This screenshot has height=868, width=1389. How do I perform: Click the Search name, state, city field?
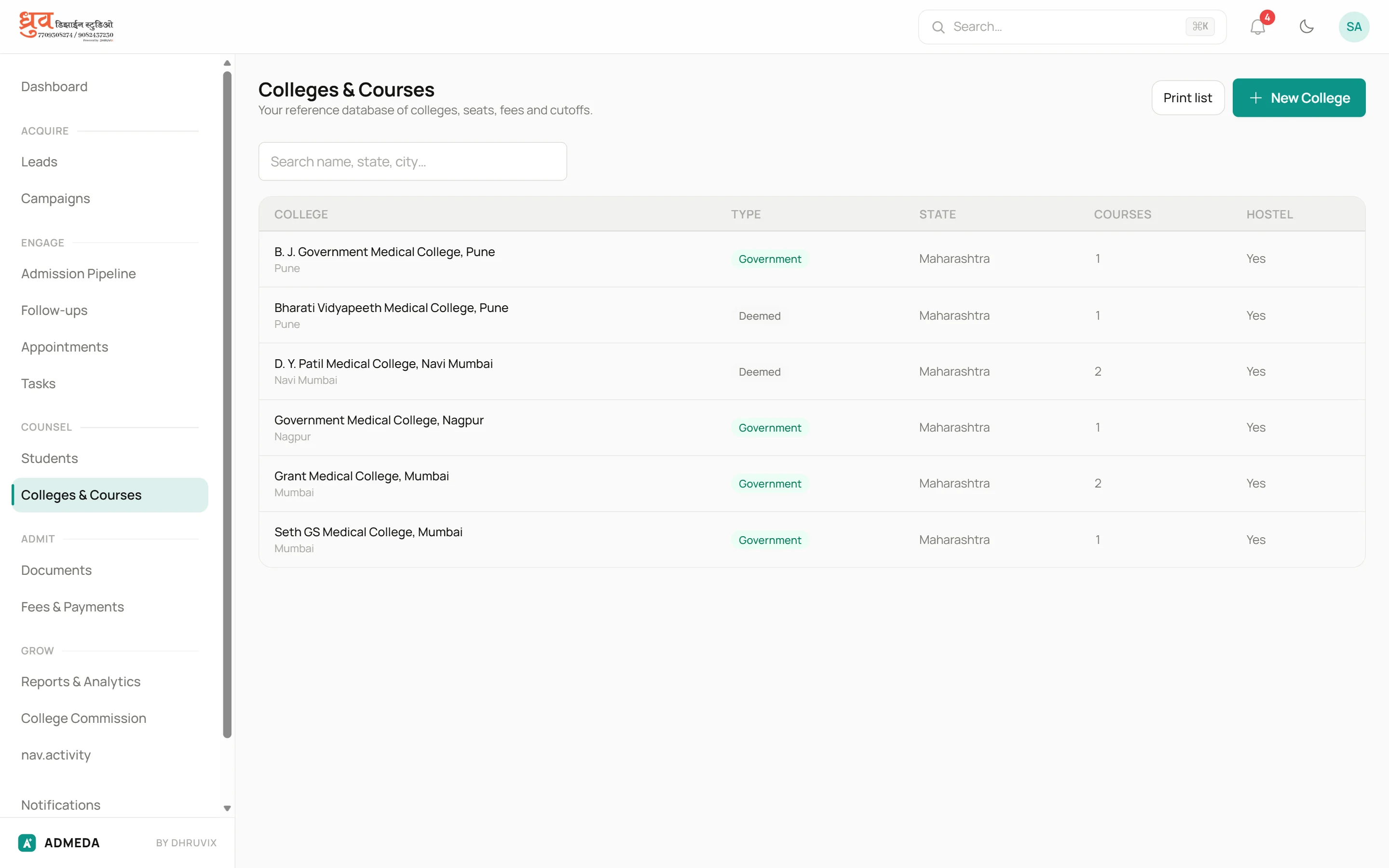(x=413, y=162)
